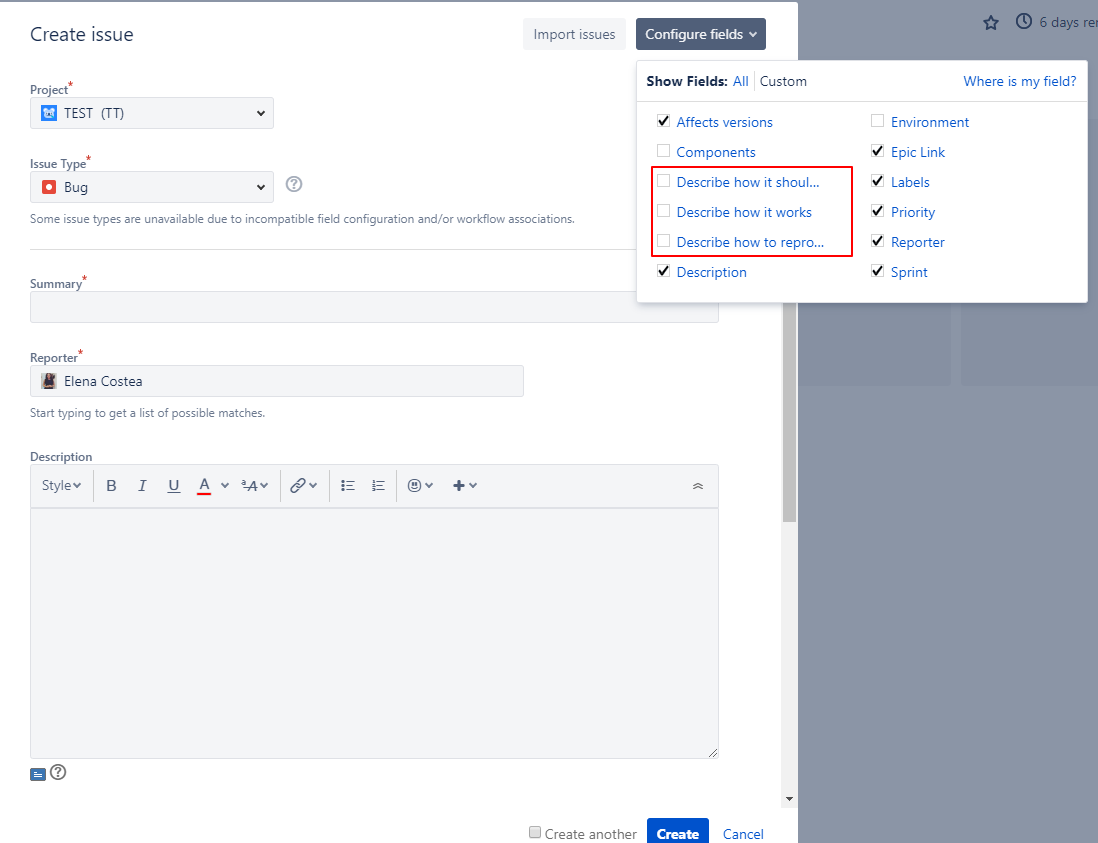The image size is (1098, 843).
Task: Apply italic formatting
Action: point(142,485)
